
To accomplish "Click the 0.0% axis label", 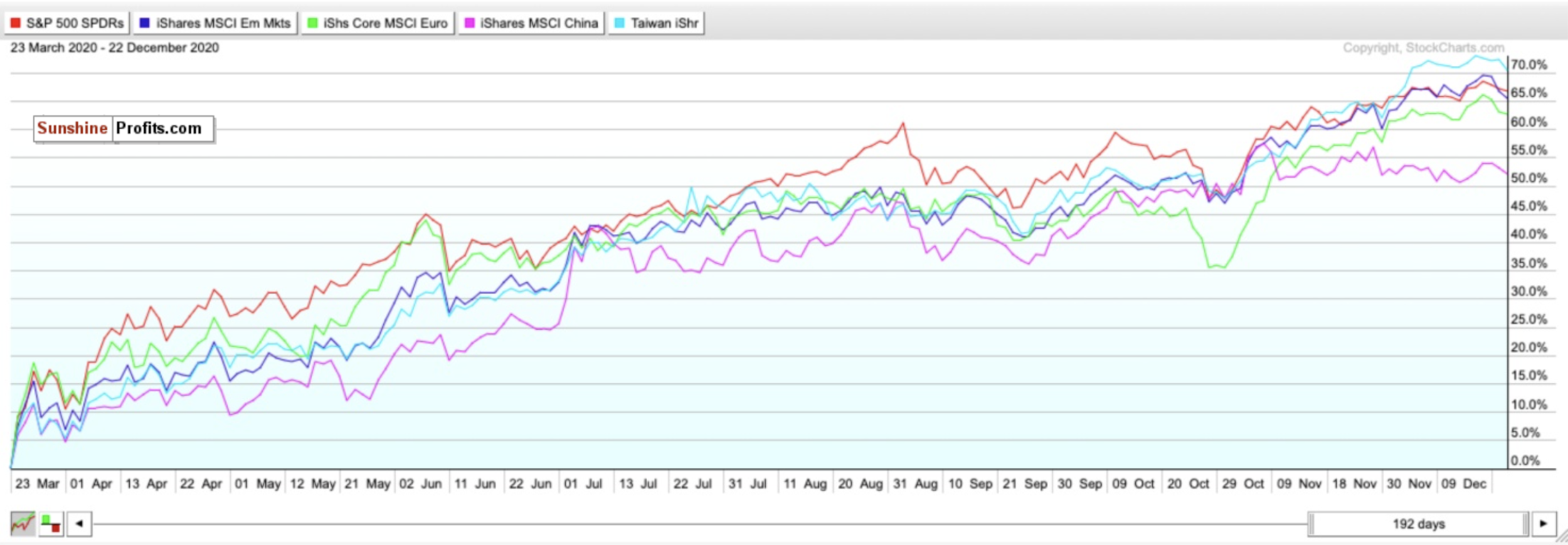I will coord(1525,461).
